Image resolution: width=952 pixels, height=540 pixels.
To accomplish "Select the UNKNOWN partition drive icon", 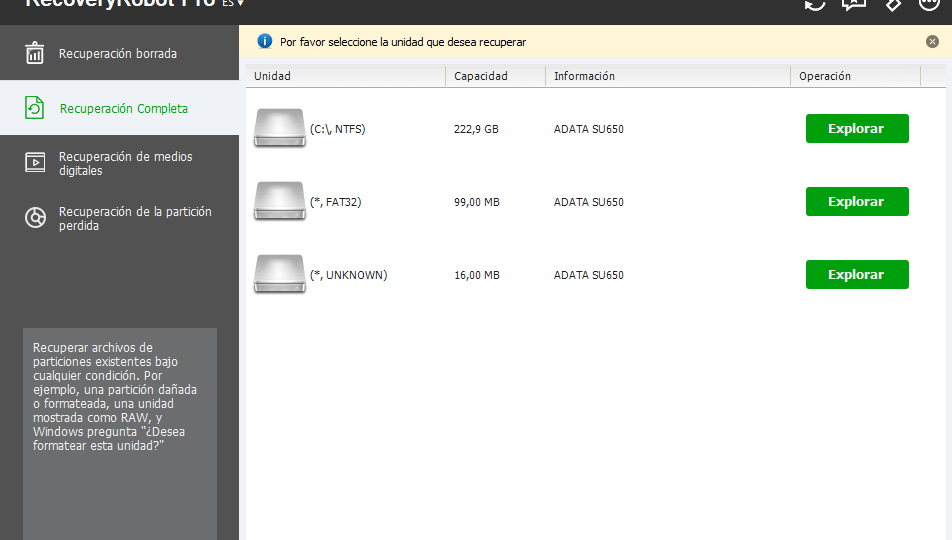I will point(279,274).
